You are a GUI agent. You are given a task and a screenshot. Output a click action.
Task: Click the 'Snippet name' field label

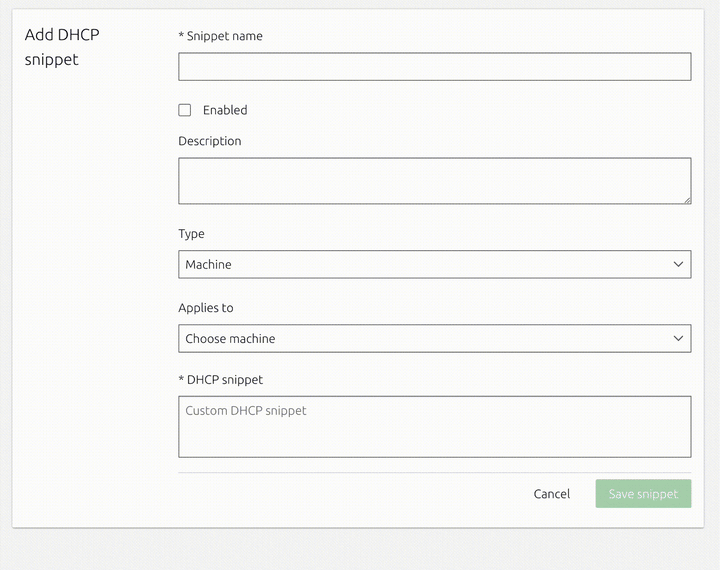pos(225,36)
